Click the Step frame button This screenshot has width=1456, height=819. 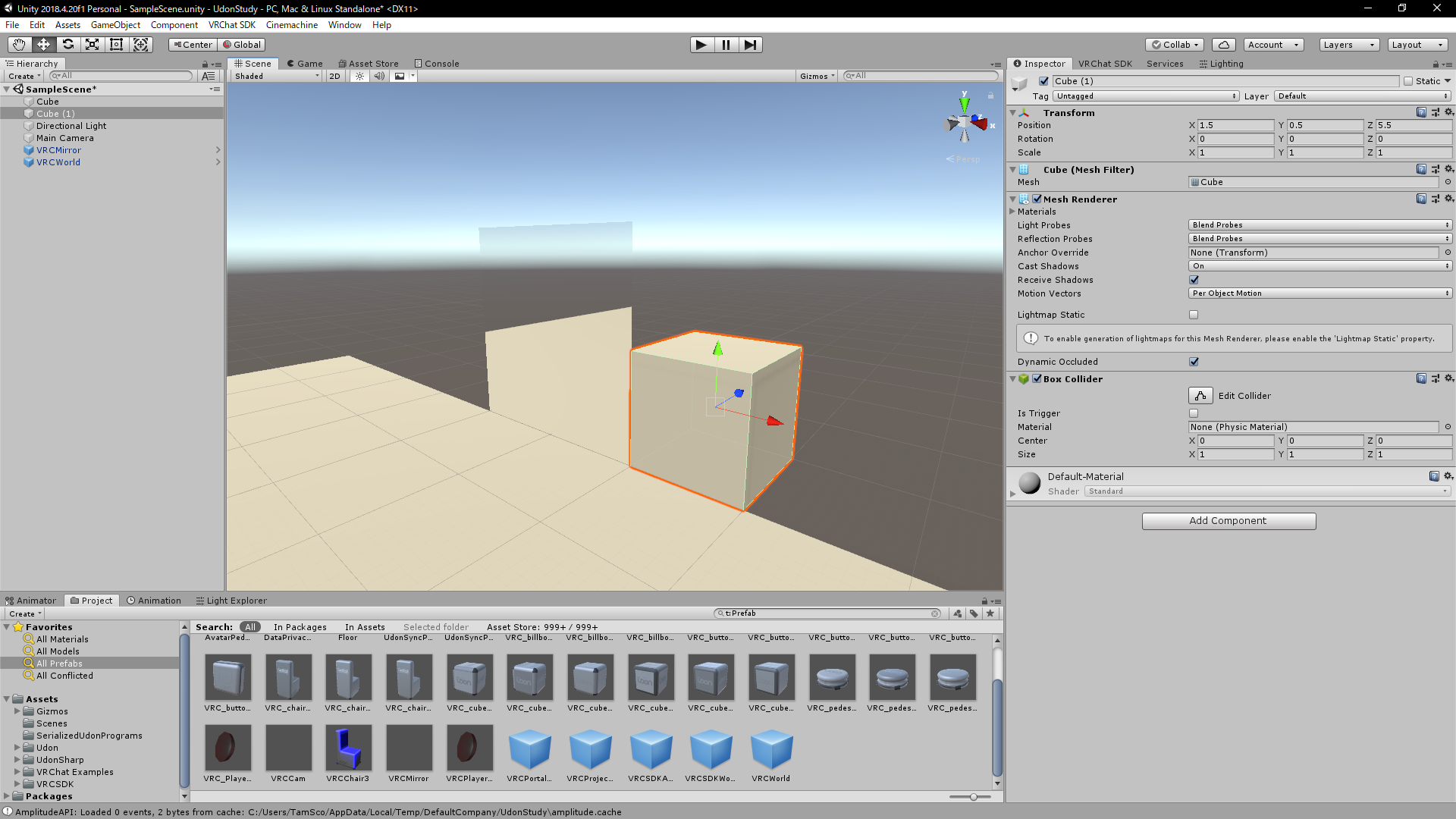(750, 45)
